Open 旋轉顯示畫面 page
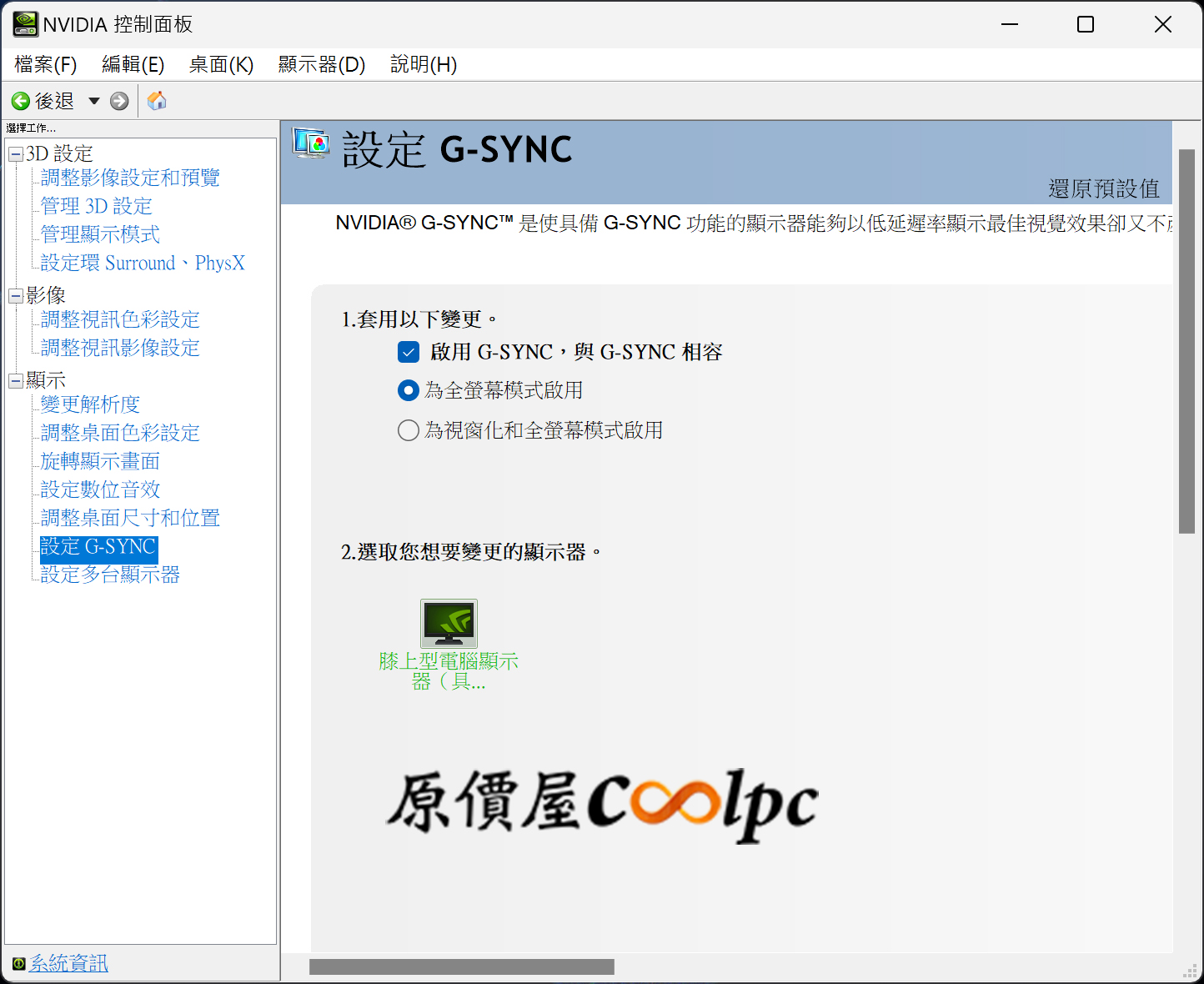 pyautogui.click(x=100, y=461)
